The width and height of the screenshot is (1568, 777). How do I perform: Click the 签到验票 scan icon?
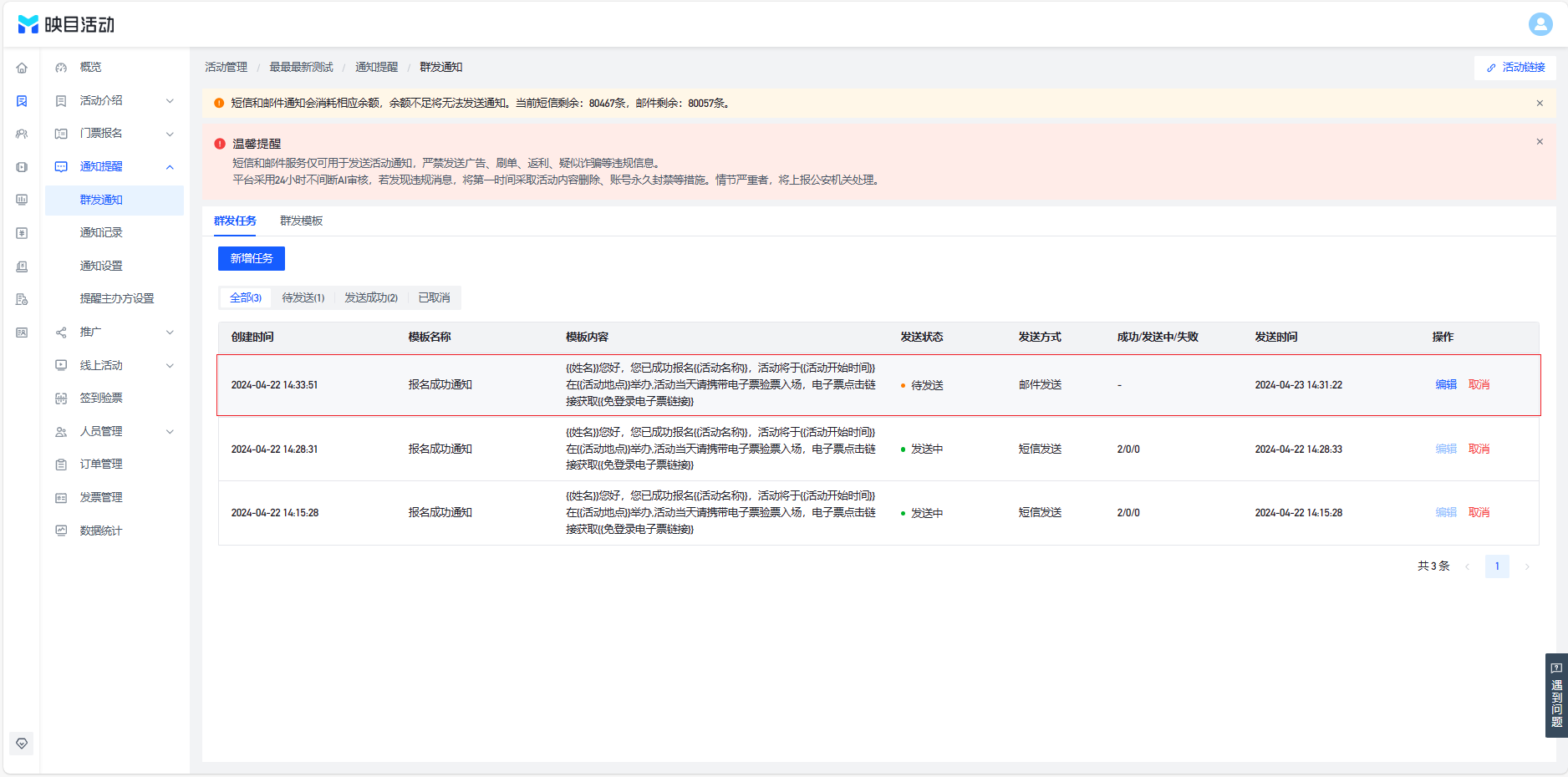61,399
